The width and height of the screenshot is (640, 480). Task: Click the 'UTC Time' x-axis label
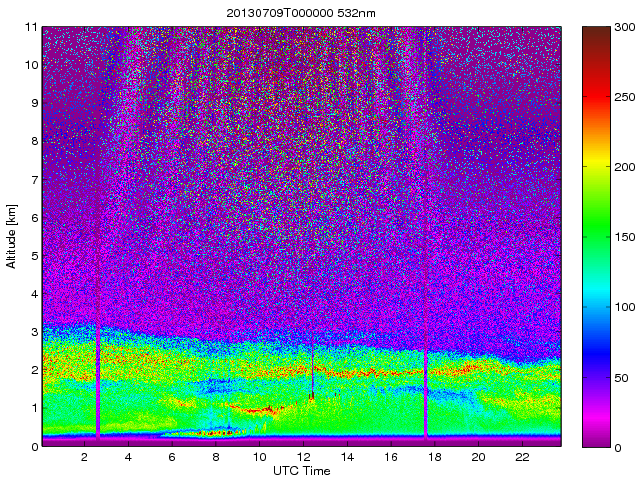pyautogui.click(x=301, y=471)
